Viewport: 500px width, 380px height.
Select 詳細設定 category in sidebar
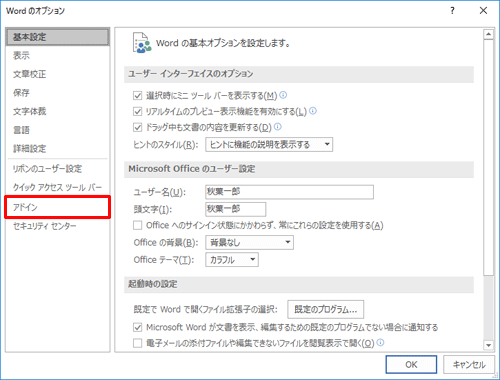click(x=58, y=149)
